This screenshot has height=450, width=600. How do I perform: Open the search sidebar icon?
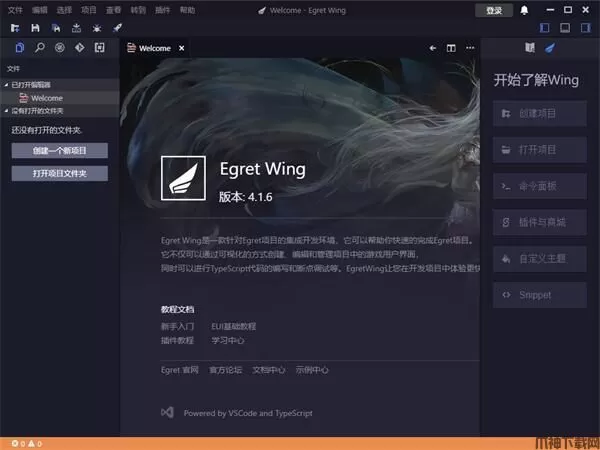[x=40, y=47]
